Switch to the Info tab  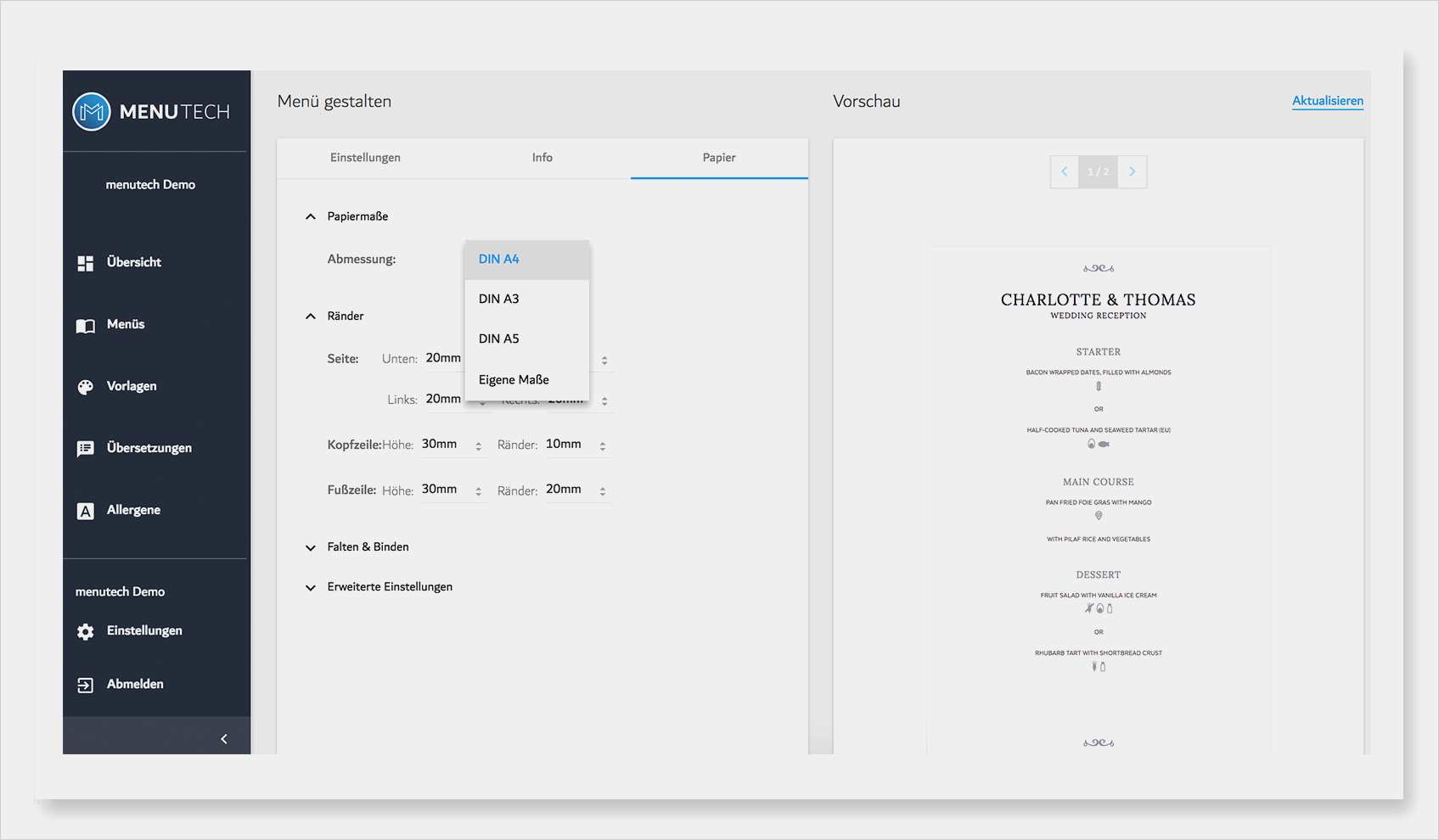pos(542,158)
